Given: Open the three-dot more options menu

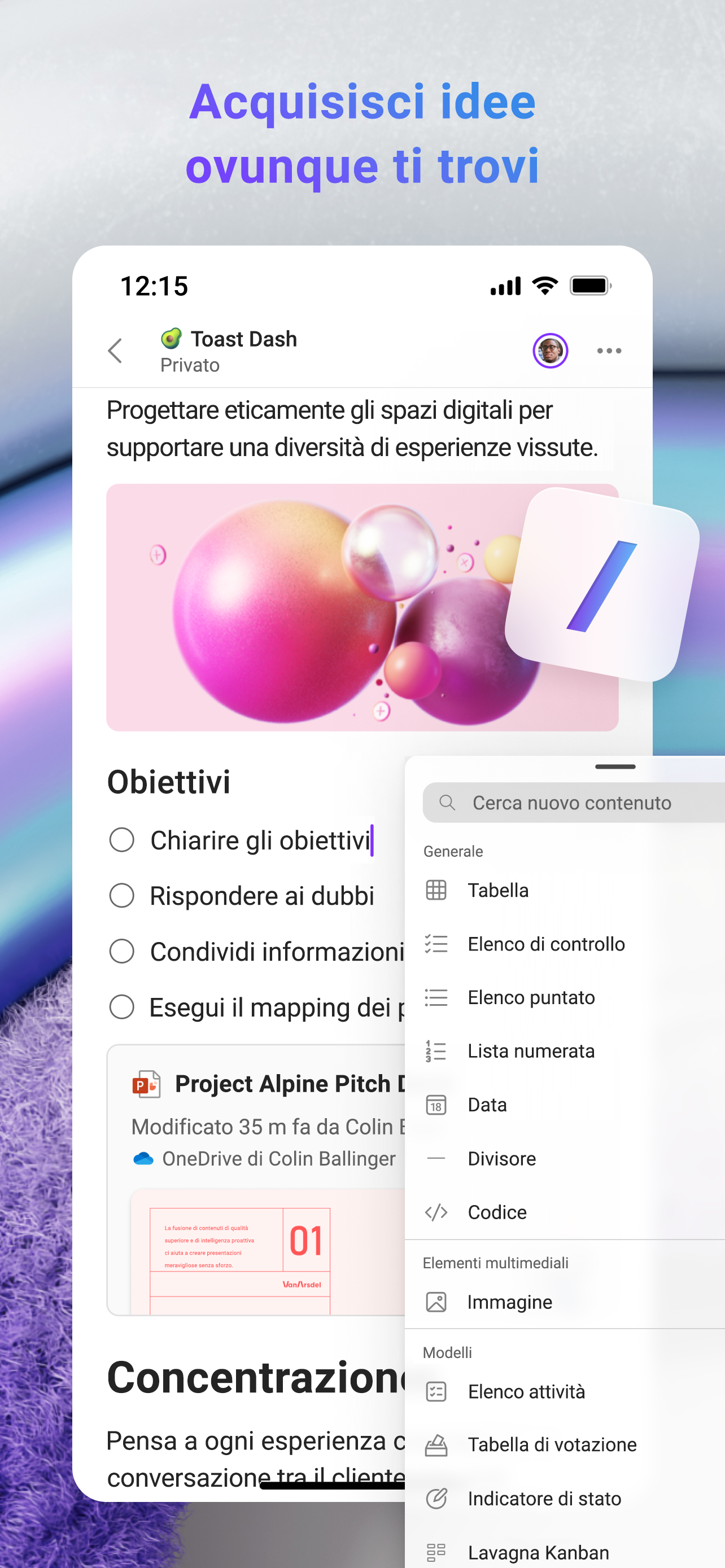Looking at the screenshot, I should click(609, 351).
